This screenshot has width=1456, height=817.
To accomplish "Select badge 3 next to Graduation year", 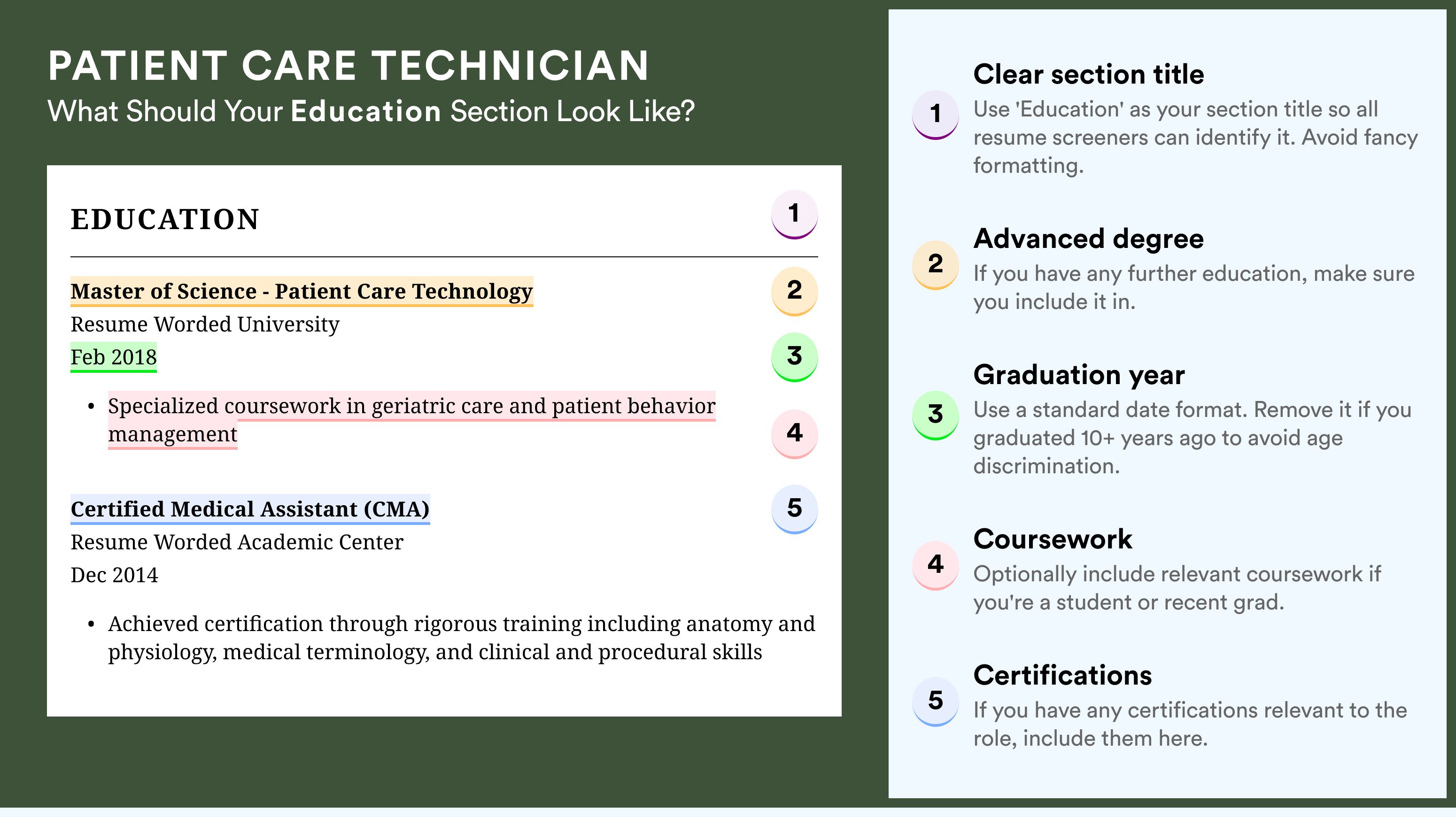I will click(936, 415).
